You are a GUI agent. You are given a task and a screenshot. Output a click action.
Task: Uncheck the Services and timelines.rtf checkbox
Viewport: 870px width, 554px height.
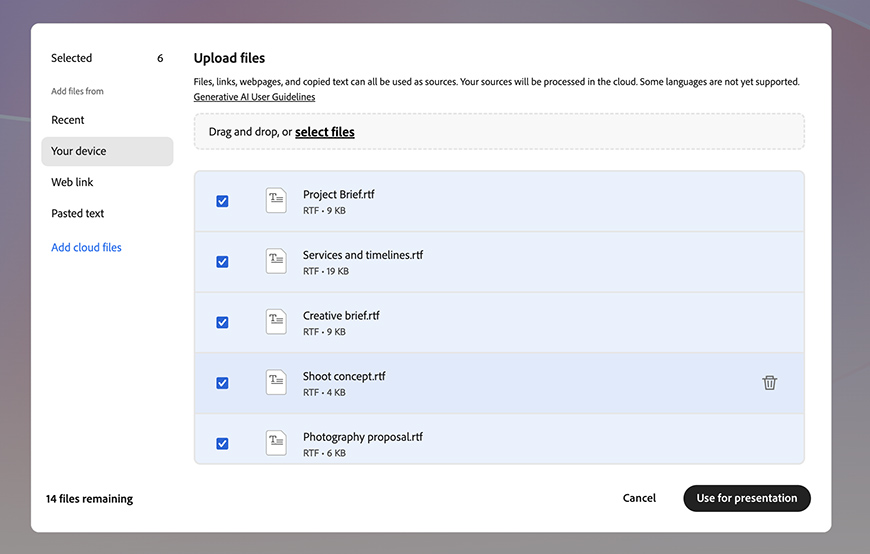(222, 261)
